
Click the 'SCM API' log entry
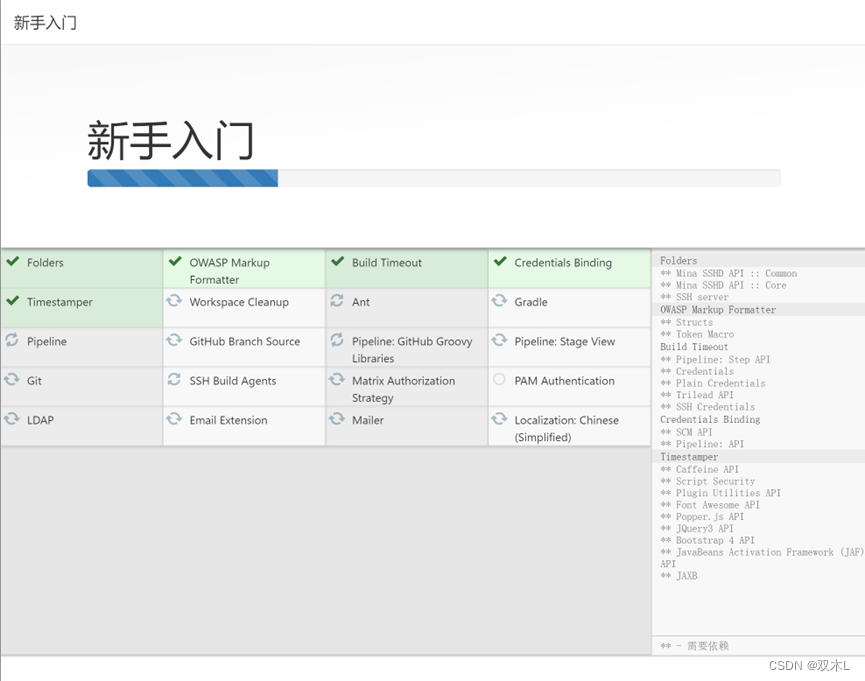click(686, 432)
